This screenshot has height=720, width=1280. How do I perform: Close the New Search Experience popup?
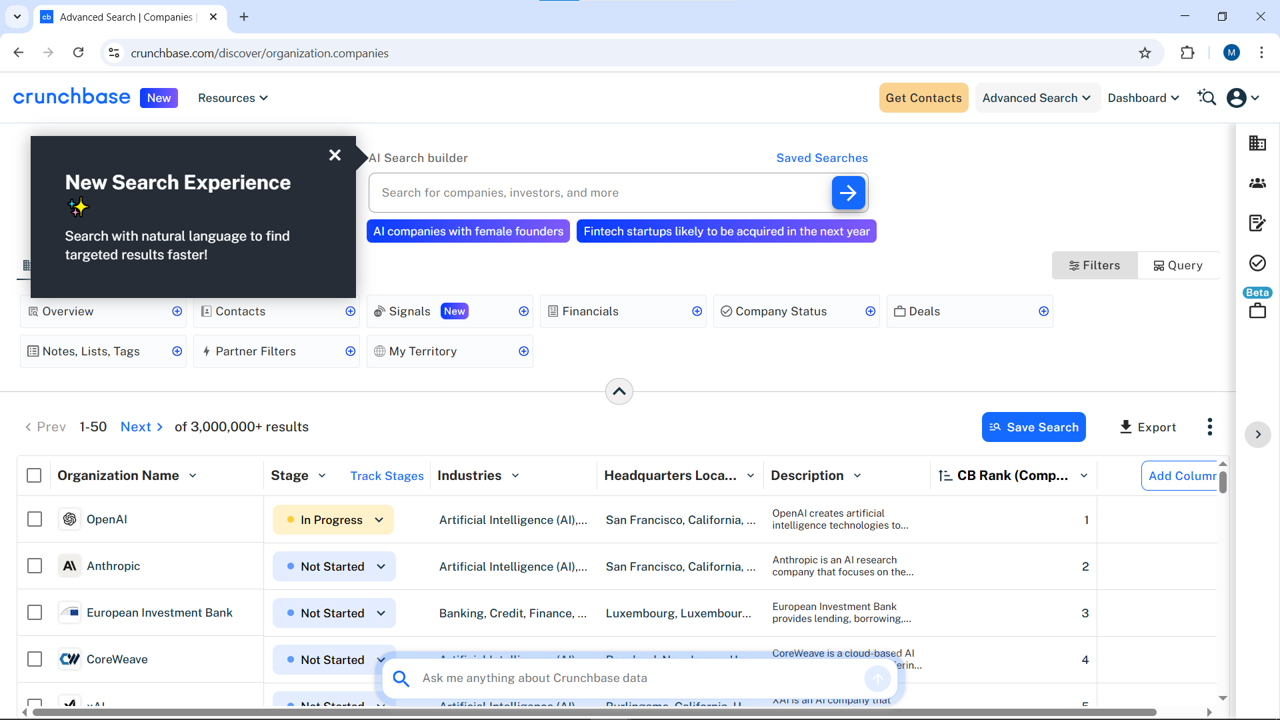[x=335, y=155]
